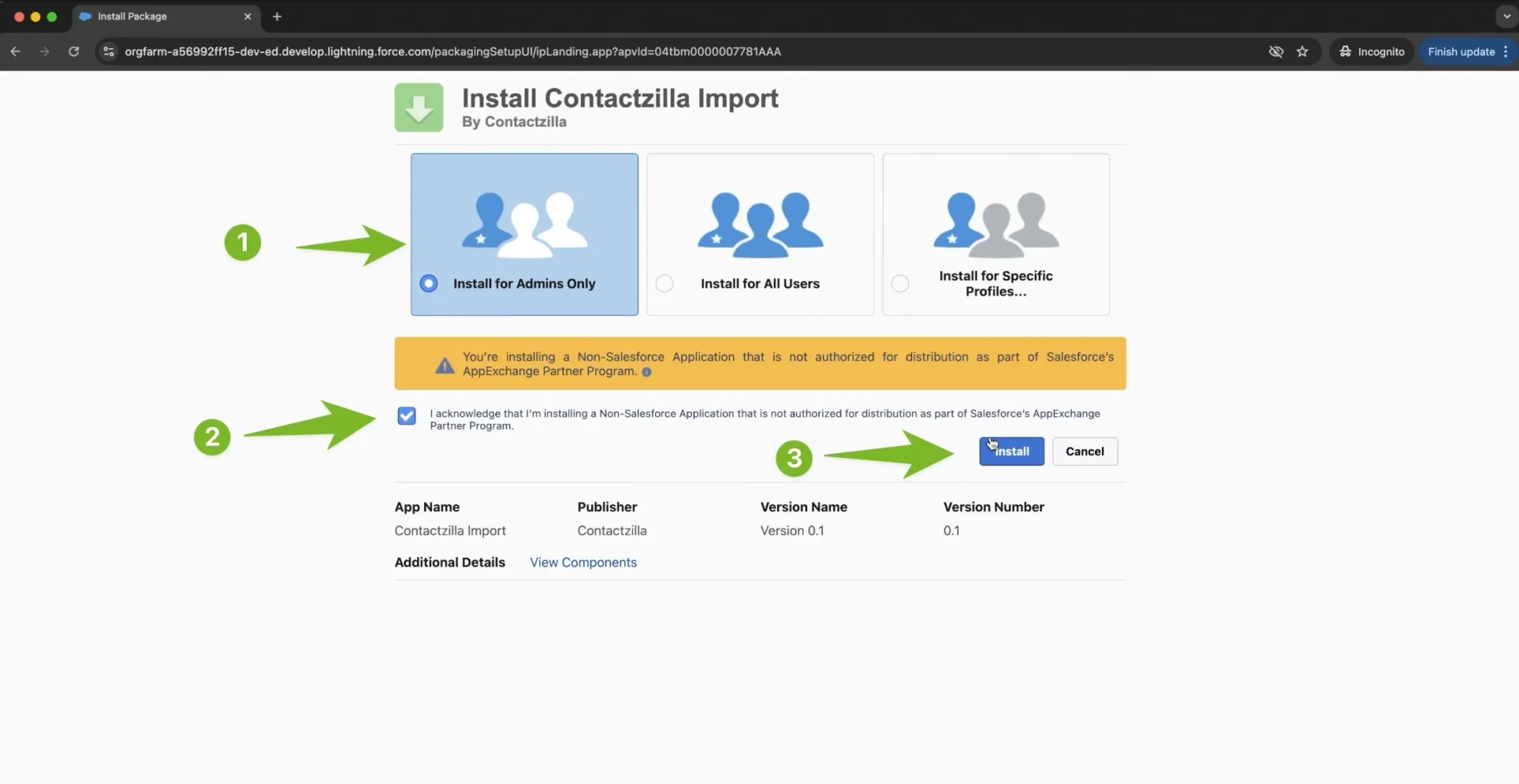The image size is (1519, 784).
Task: Click the All Users group illustration
Action: point(760,225)
